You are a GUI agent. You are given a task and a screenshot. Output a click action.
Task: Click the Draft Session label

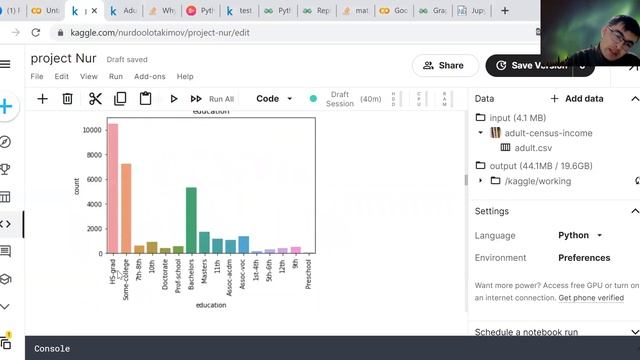tap(340, 99)
